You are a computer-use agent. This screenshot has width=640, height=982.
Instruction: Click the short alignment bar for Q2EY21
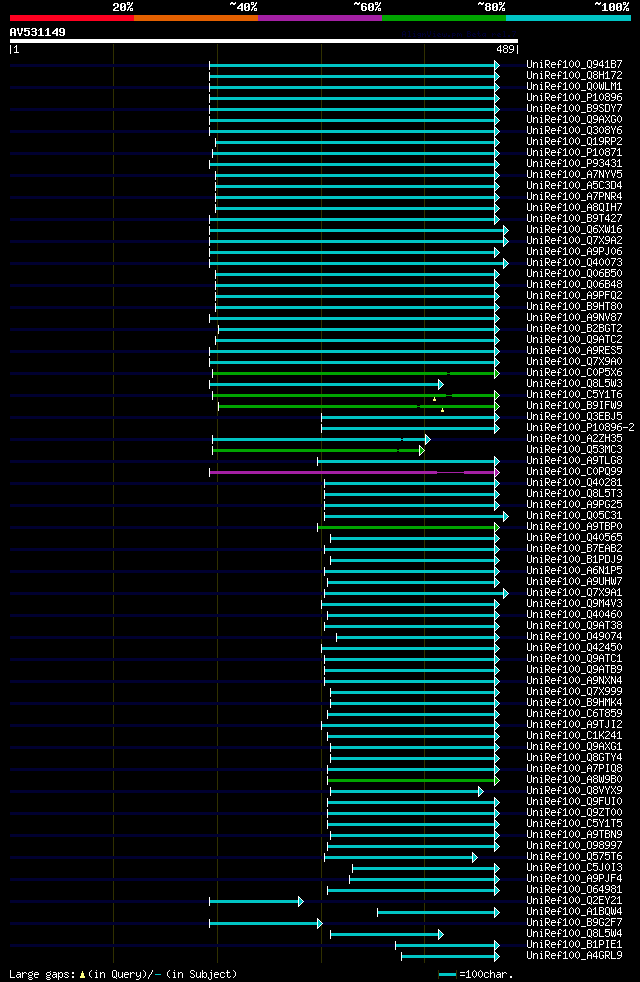click(x=256, y=901)
